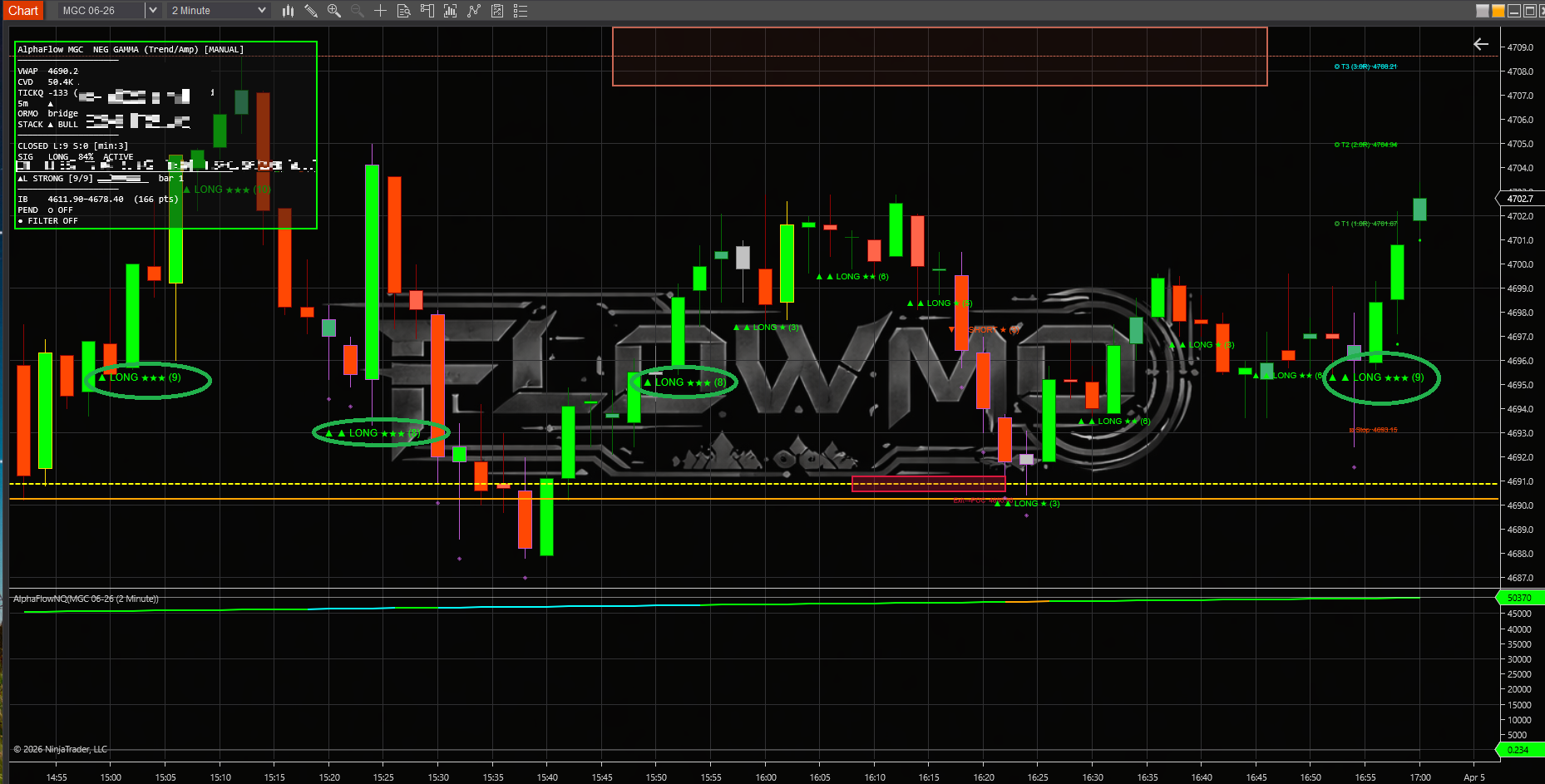The image size is (1545, 784).
Task: Select the Chart tab
Action: coord(23,11)
